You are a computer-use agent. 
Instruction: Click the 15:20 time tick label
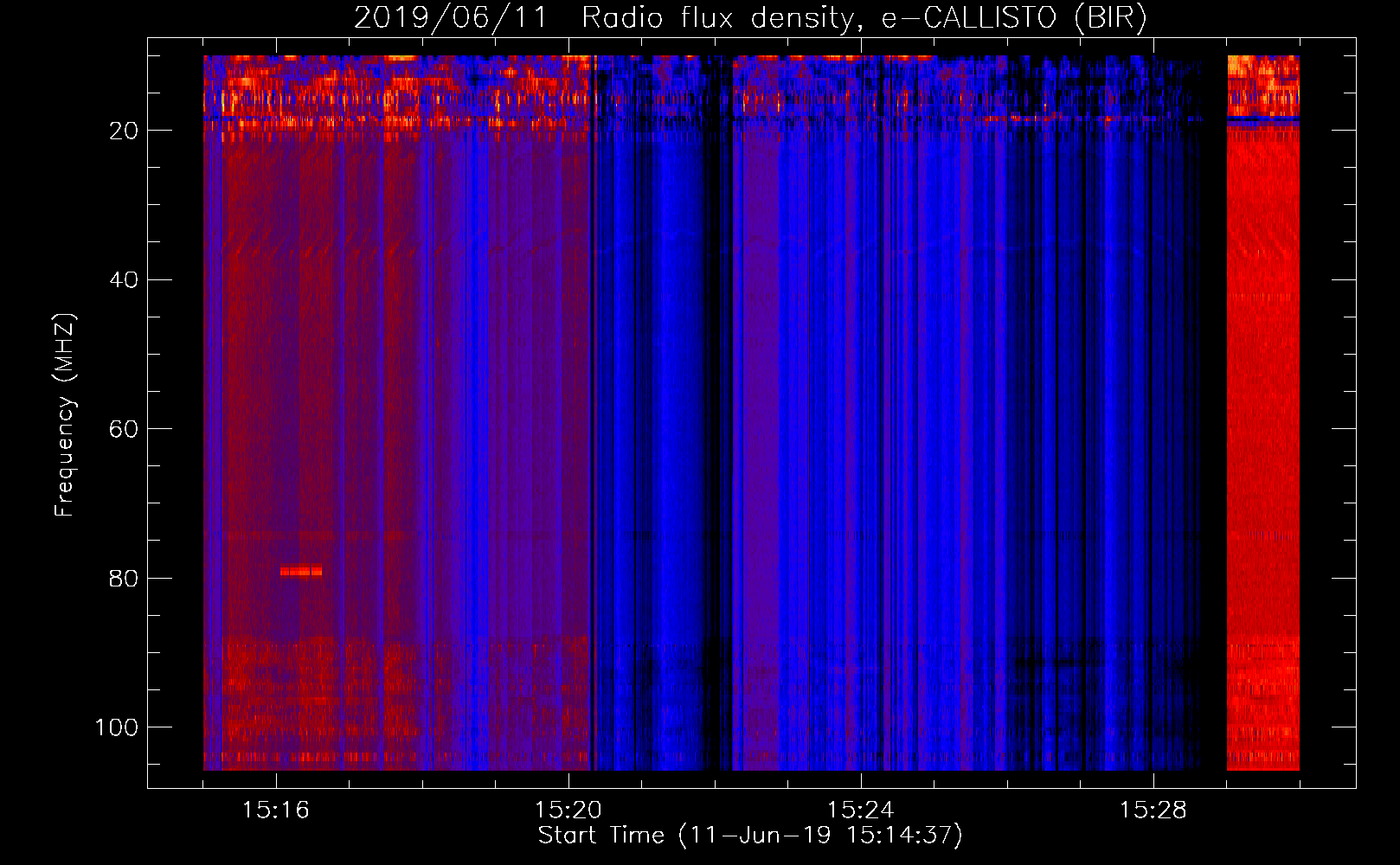568,811
